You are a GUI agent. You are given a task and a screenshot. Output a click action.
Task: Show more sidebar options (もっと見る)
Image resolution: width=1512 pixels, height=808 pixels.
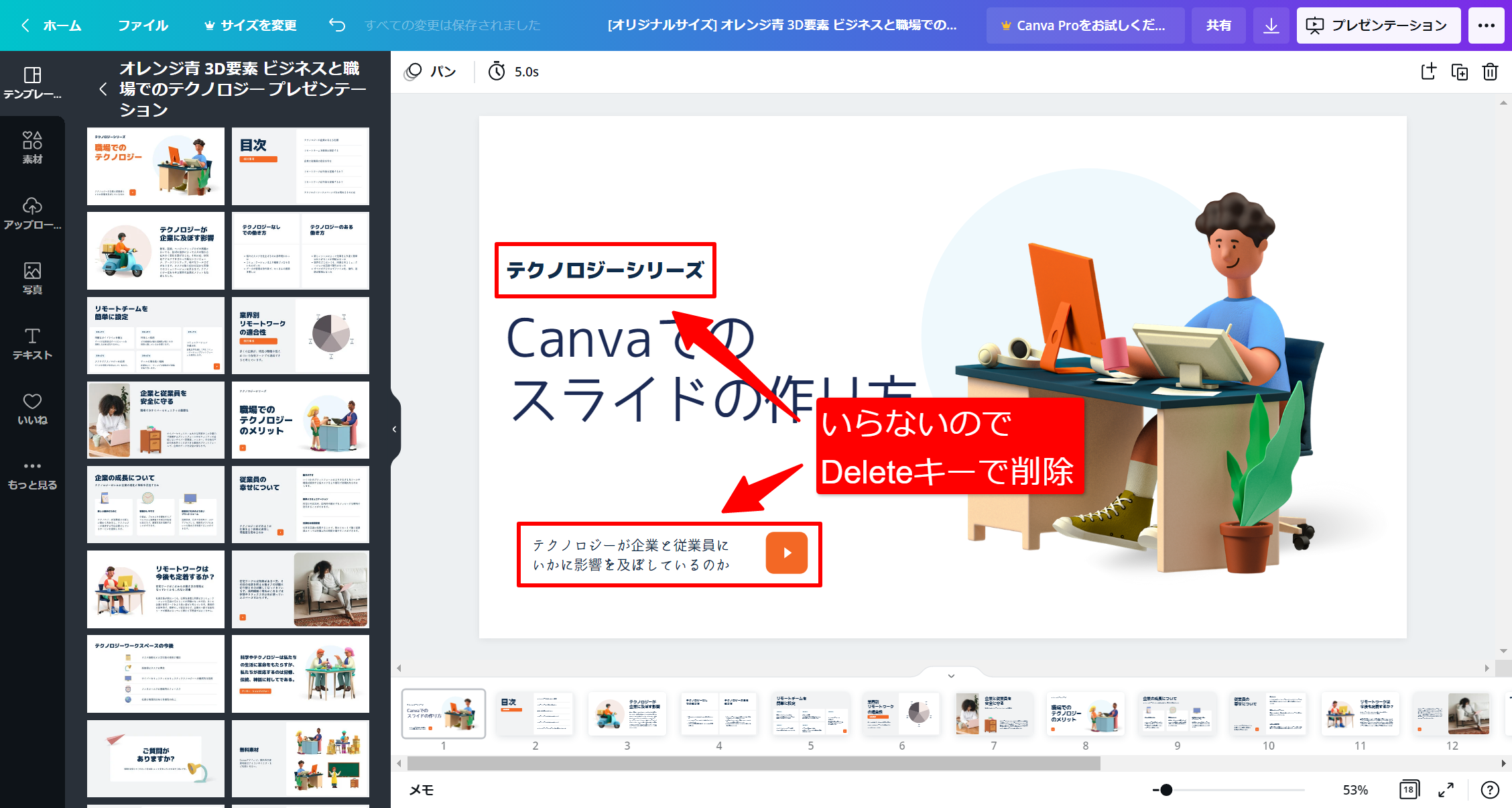[32, 475]
